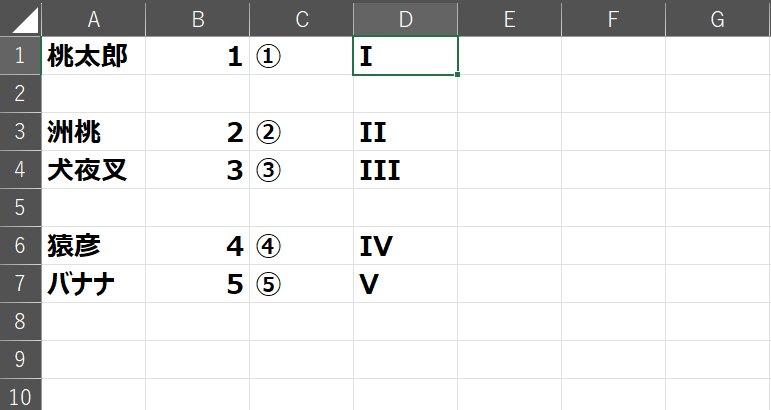Select row 1 header
The image size is (771, 410).
[x=20, y=56]
